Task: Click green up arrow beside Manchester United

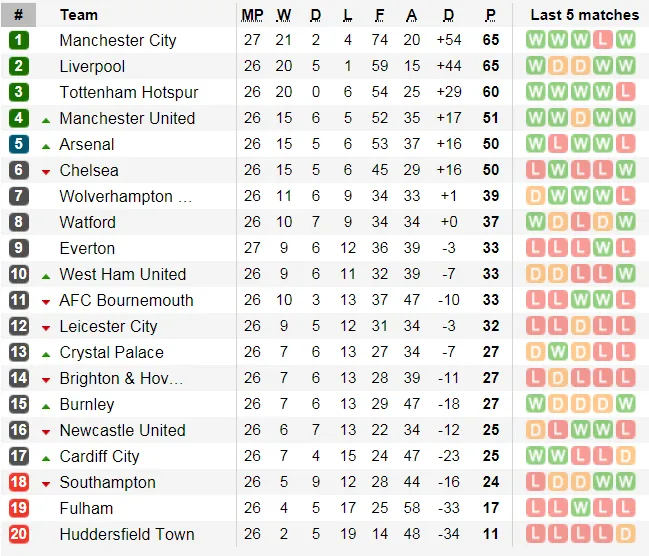Action: (46, 119)
